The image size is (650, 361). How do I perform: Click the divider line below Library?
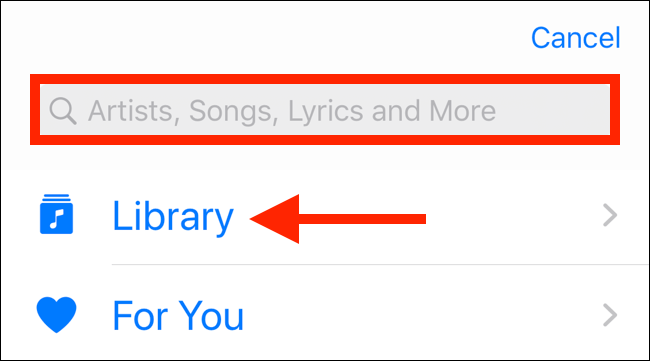click(380, 264)
